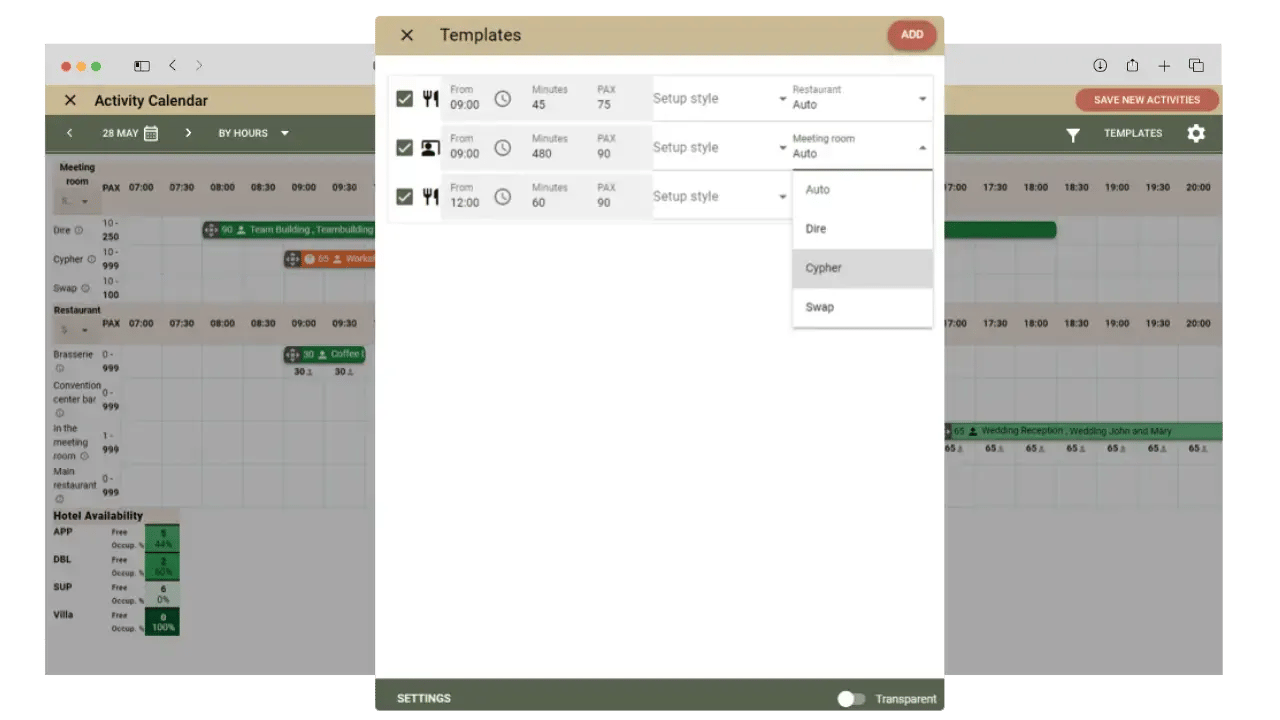
Task: Toggle the browser sidebar icon
Action: (142, 66)
